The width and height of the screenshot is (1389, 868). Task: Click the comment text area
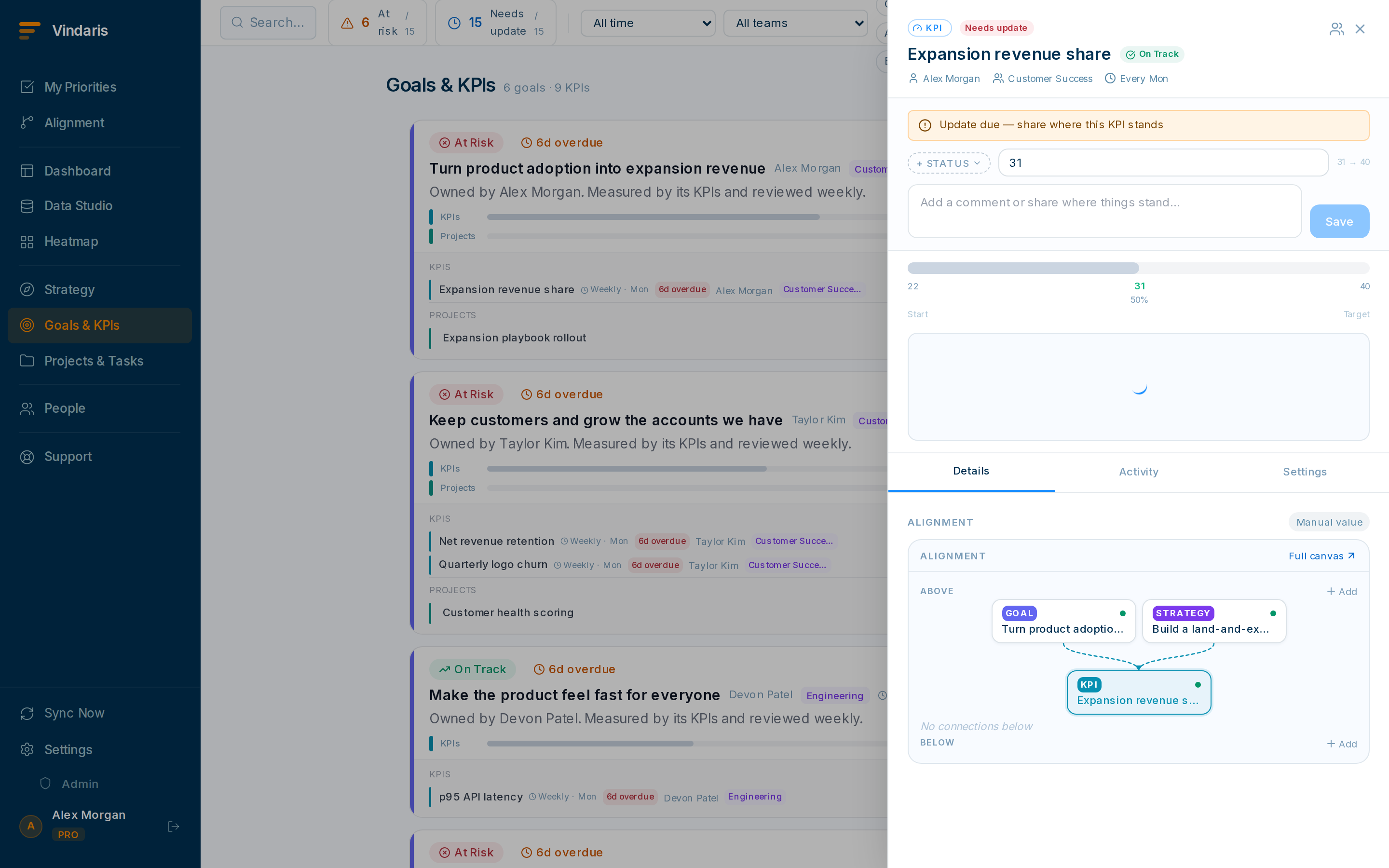[x=1104, y=211]
